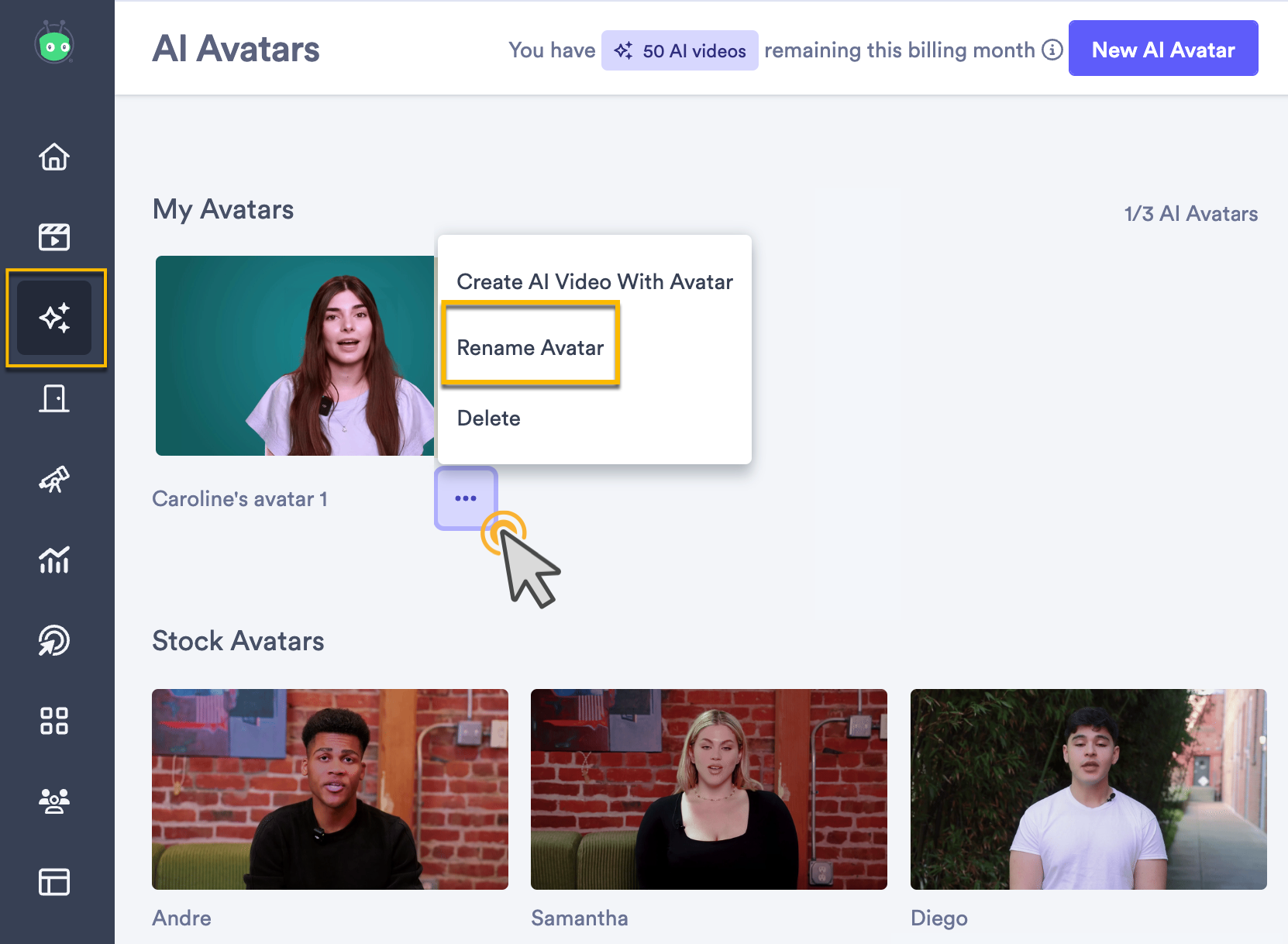Select Rename Avatar from the menu
Screen dimensions: 1288x944
[530, 347]
